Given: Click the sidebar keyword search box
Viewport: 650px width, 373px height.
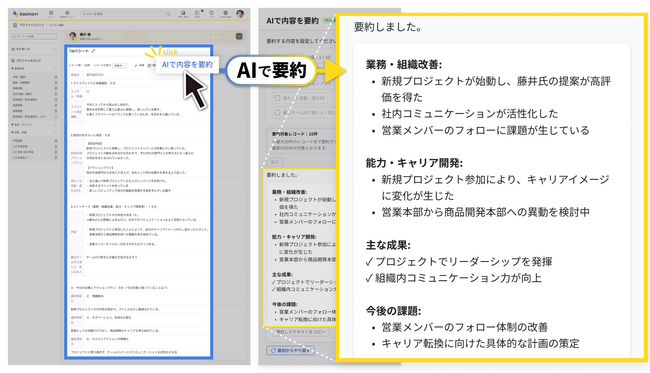Looking at the screenshot, I should pyautogui.click(x=34, y=36).
